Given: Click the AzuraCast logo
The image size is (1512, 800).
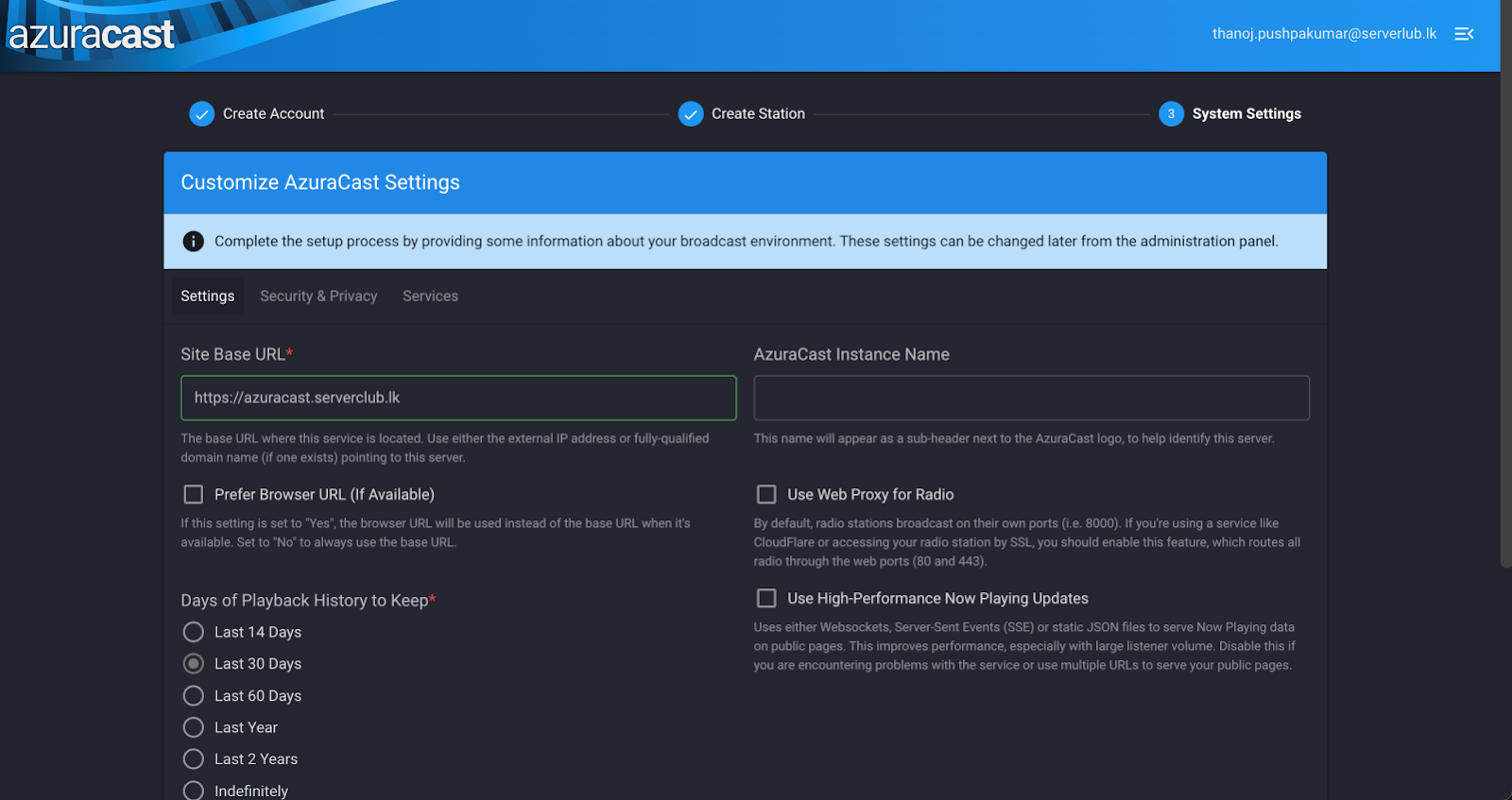Looking at the screenshot, I should (92, 35).
